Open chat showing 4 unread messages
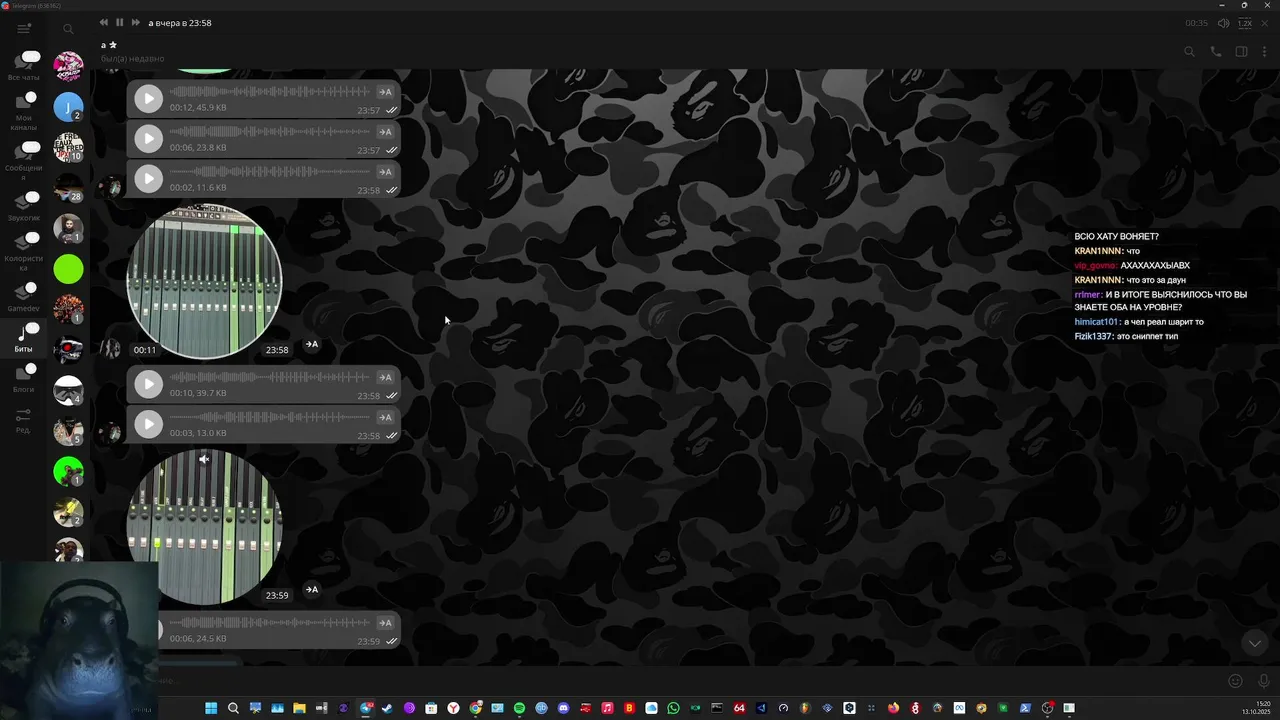Image resolution: width=1280 pixels, height=720 pixels. (x=68, y=390)
